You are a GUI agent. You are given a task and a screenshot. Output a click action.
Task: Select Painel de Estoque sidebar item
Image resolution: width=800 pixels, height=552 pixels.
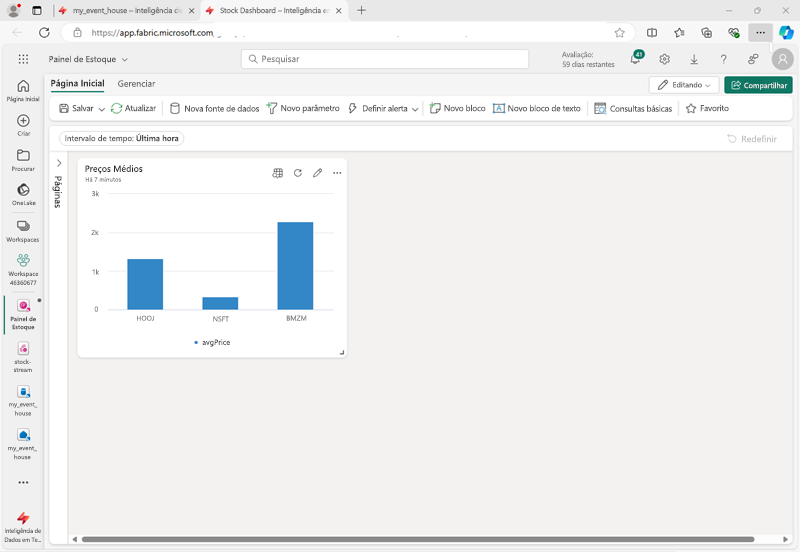(23, 315)
